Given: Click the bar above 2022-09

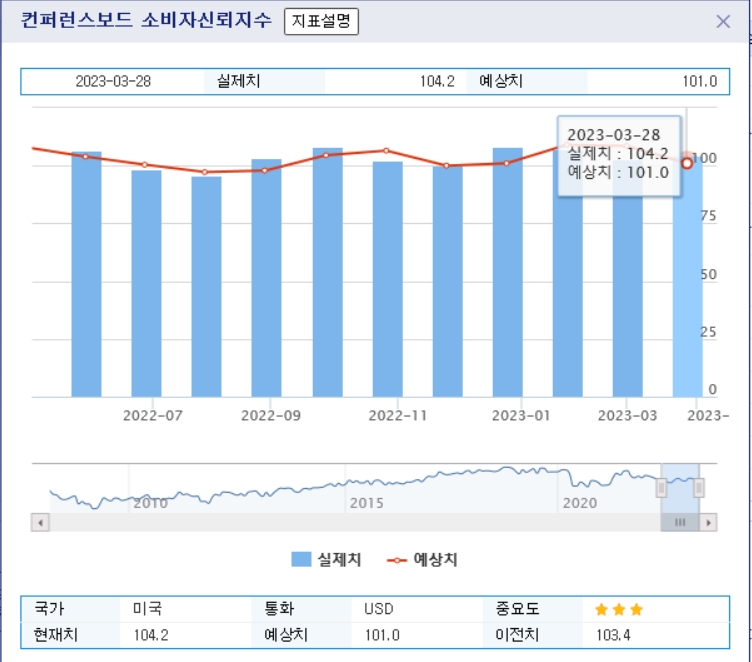Looking at the screenshot, I should tap(266, 278).
